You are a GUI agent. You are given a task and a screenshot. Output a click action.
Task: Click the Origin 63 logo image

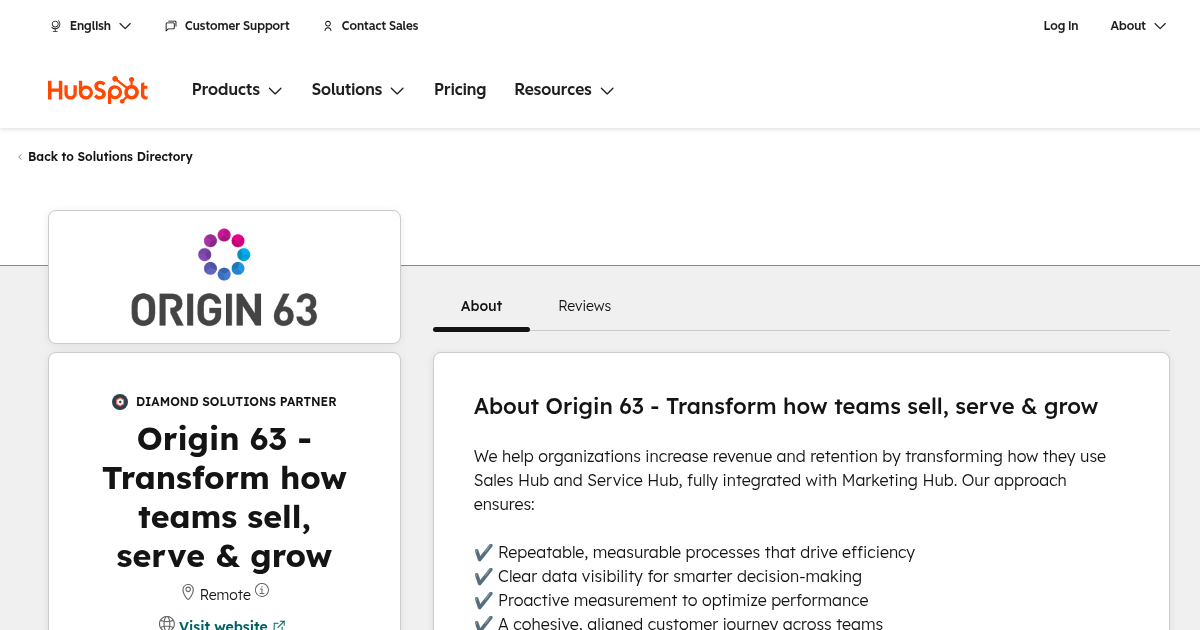224,277
